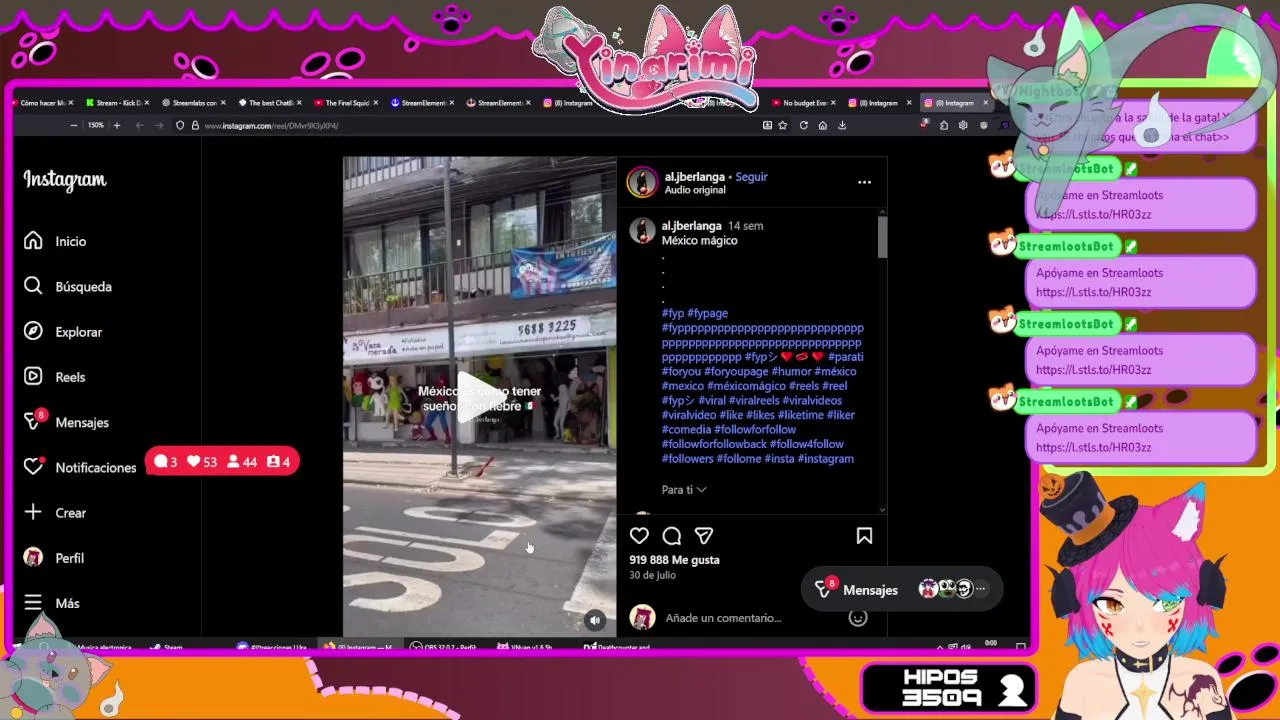Click the comments count 3 in notification bubble
Screen dimensions: 1280x720
(166, 462)
